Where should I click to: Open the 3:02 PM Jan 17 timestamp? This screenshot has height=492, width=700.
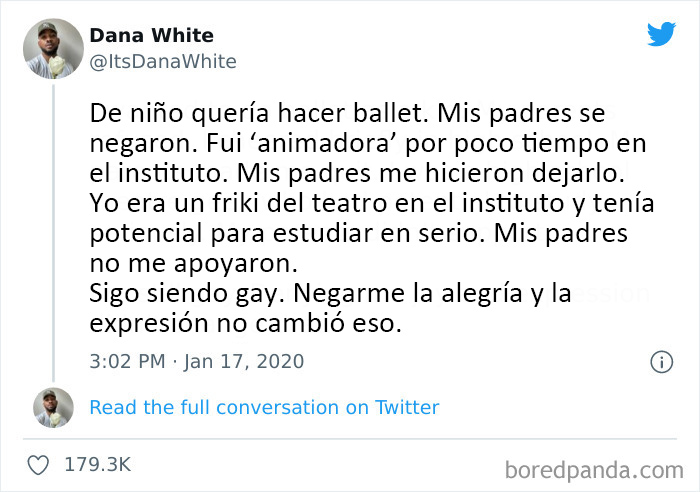pos(196,361)
